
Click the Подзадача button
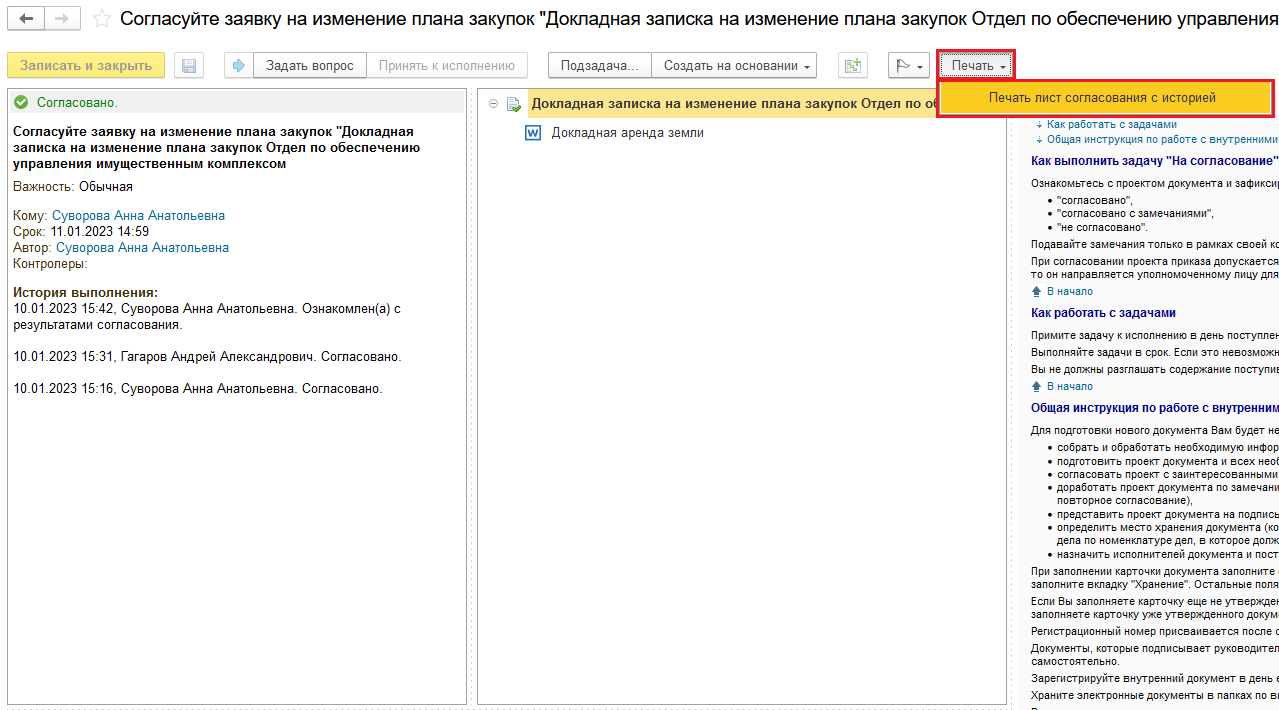[x=599, y=66]
